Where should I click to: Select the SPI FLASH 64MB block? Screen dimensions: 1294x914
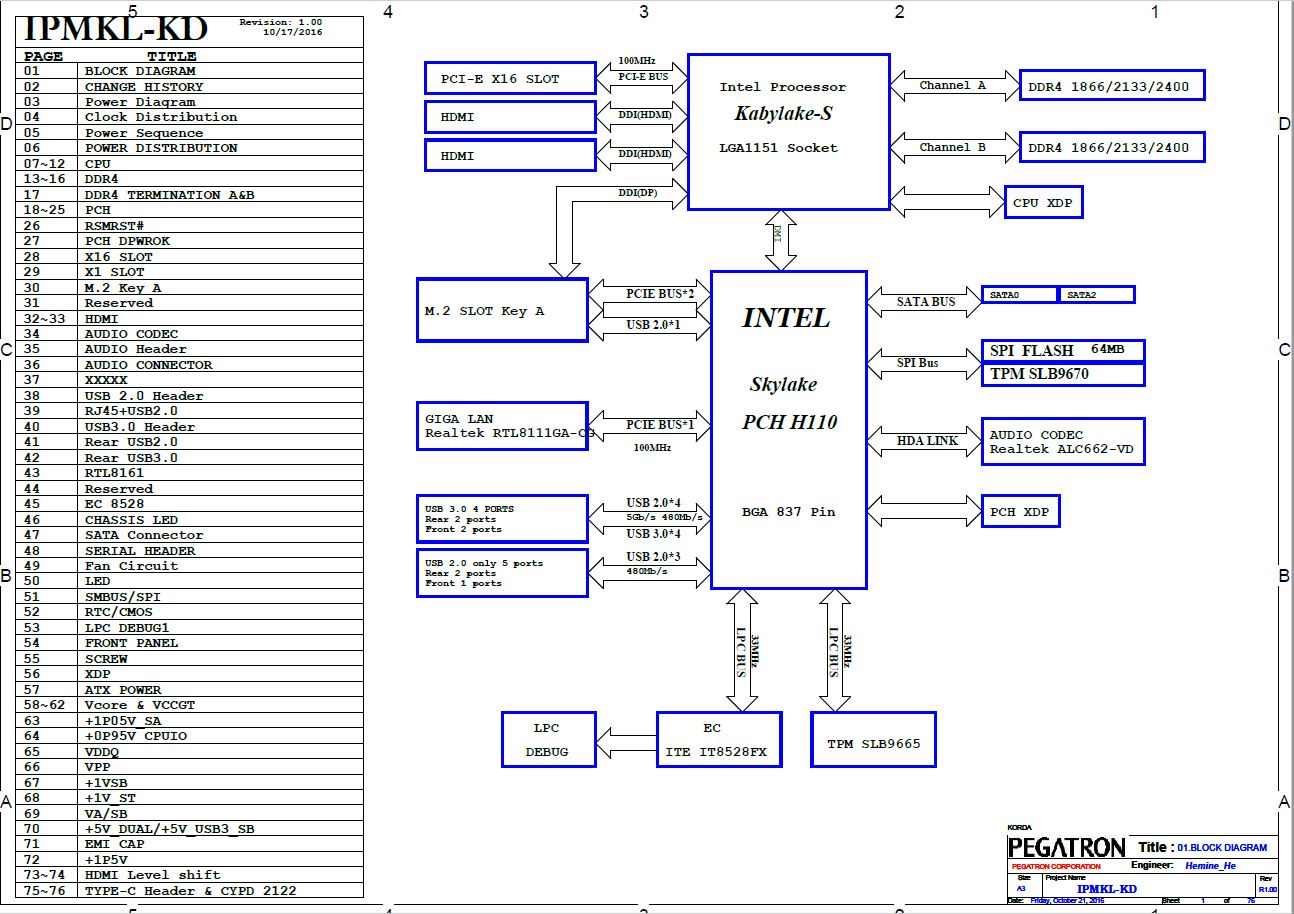point(1063,351)
